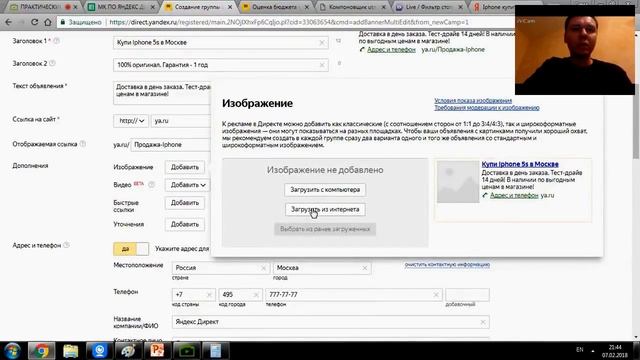Close the Оценка бюджета tab
The width and height of the screenshot is (640, 360).
[307, 7]
